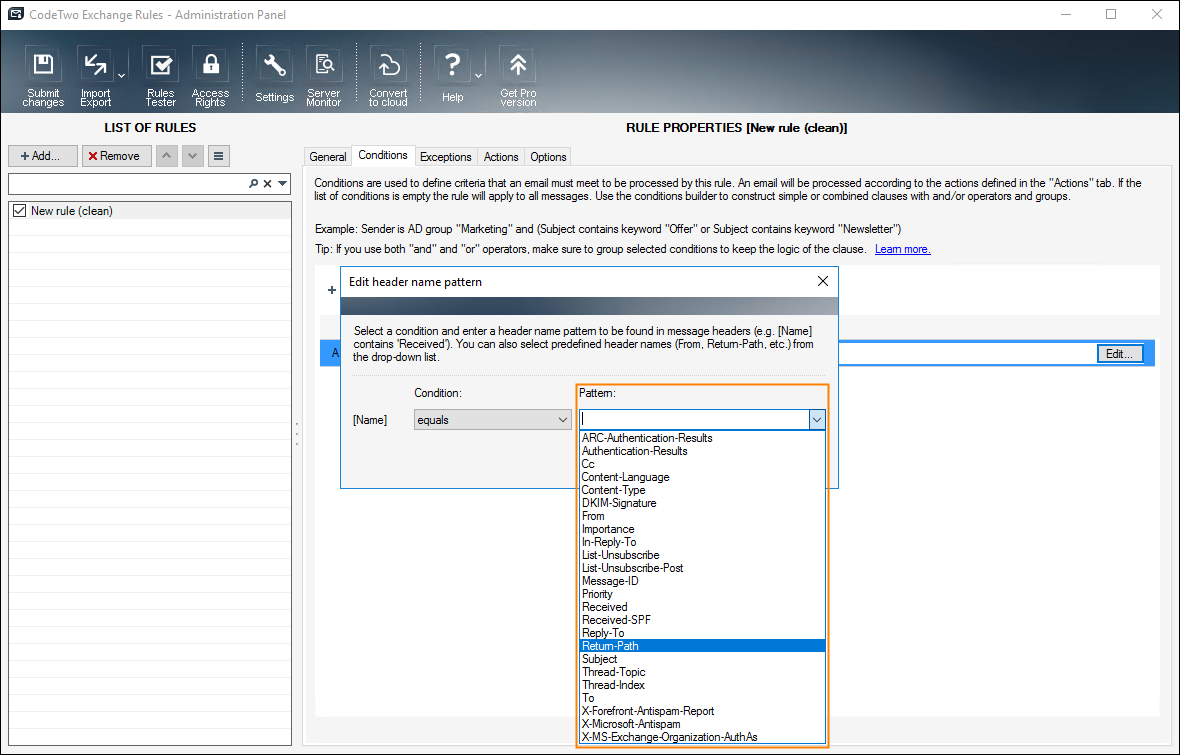Switch to the General tab

tap(327, 157)
